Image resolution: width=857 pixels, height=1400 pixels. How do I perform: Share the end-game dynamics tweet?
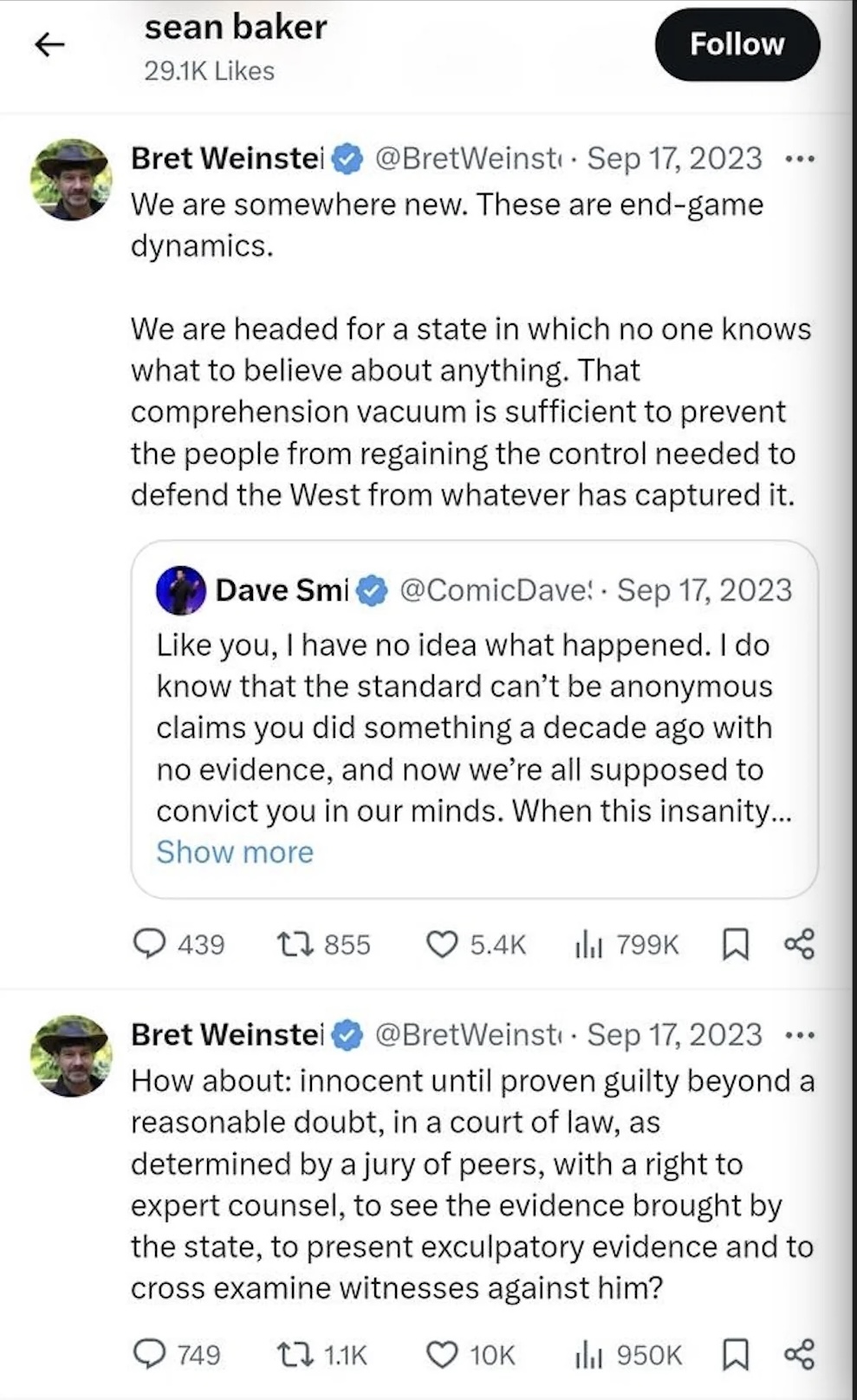(x=799, y=943)
